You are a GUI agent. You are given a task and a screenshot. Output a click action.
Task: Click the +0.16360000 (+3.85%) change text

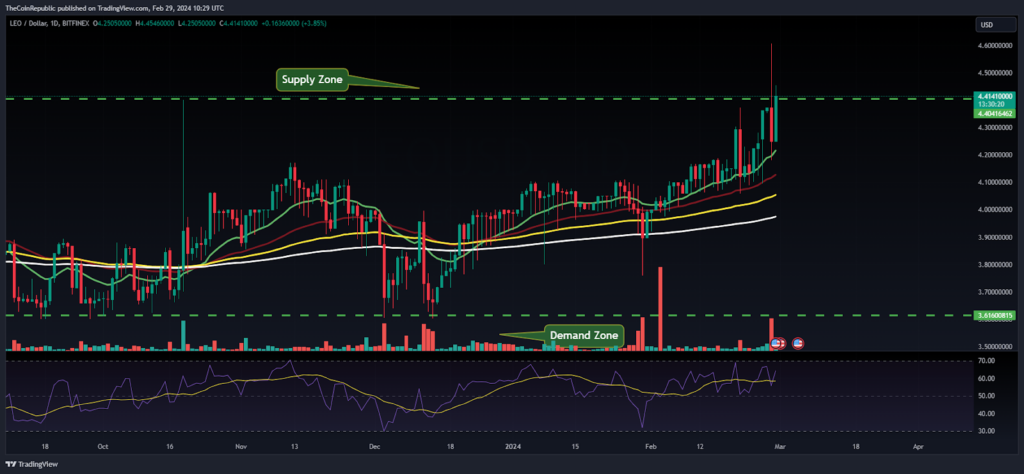click(296, 23)
